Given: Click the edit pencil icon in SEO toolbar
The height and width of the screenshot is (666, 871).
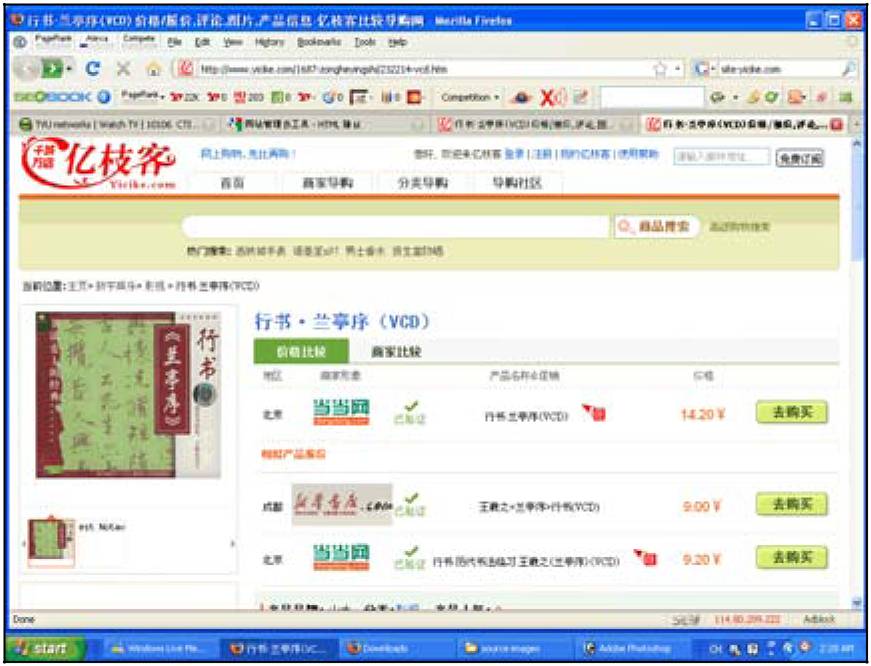Looking at the screenshot, I should [x=580, y=97].
